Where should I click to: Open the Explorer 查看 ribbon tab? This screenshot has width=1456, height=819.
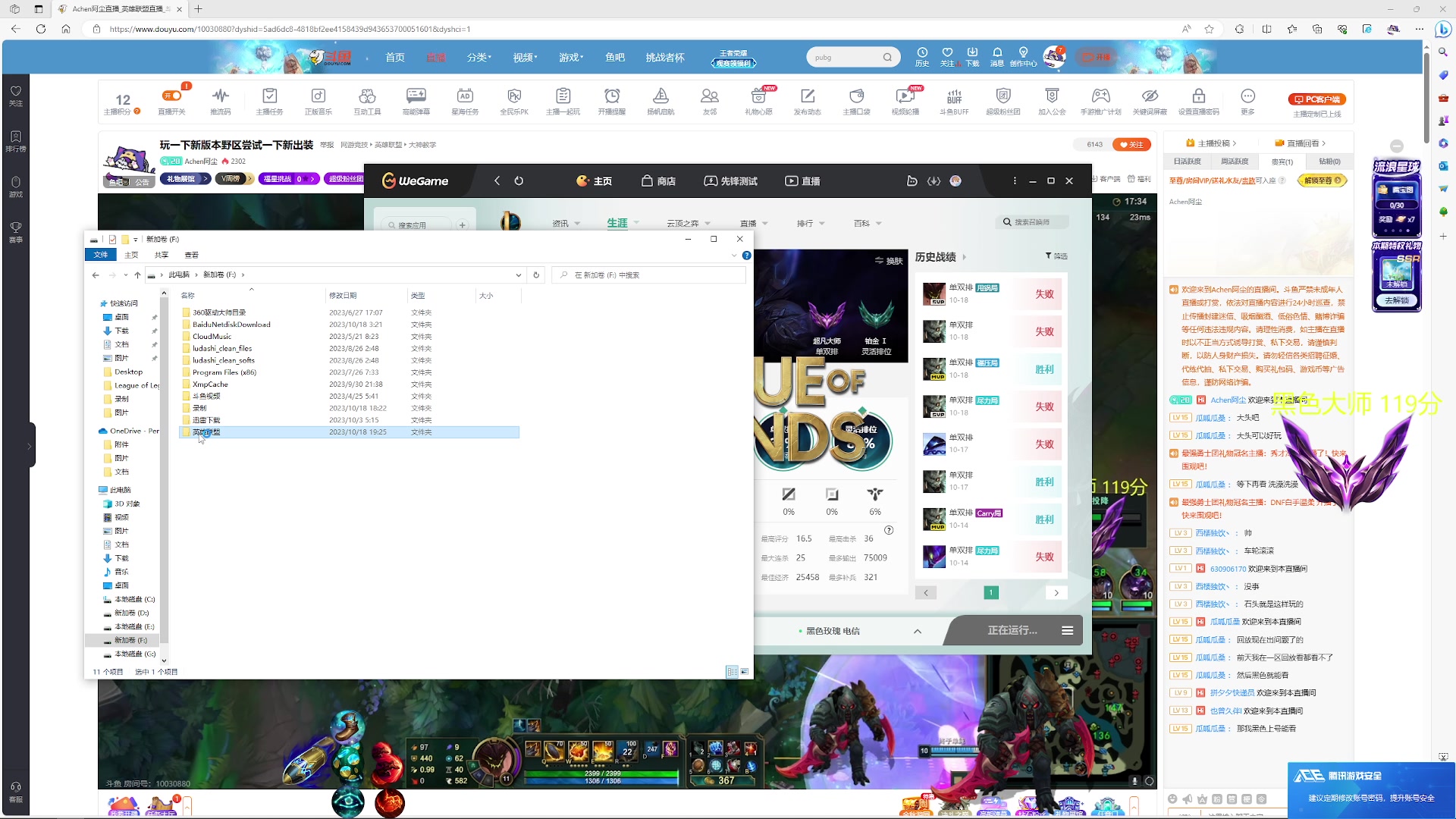click(192, 255)
